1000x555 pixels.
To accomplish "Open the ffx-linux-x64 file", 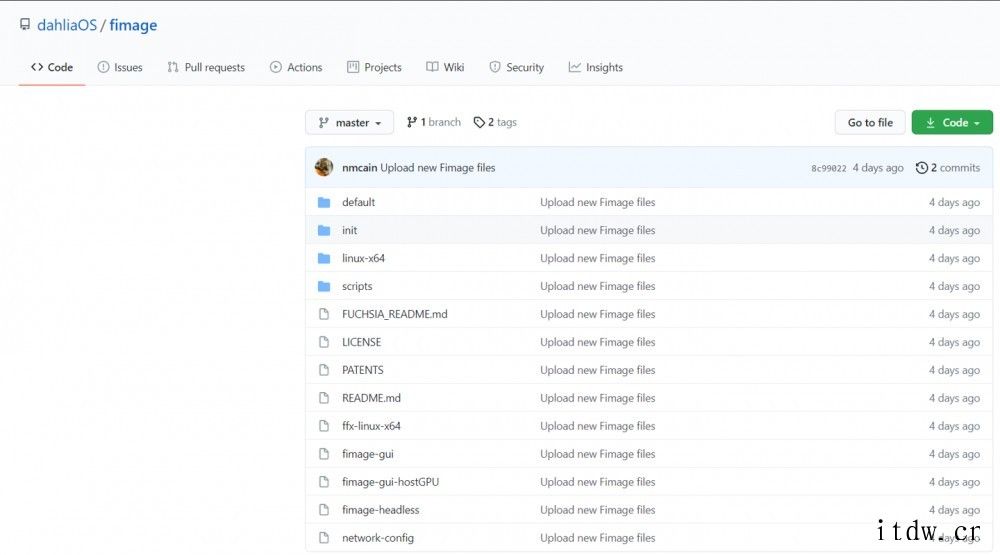I will (371, 426).
